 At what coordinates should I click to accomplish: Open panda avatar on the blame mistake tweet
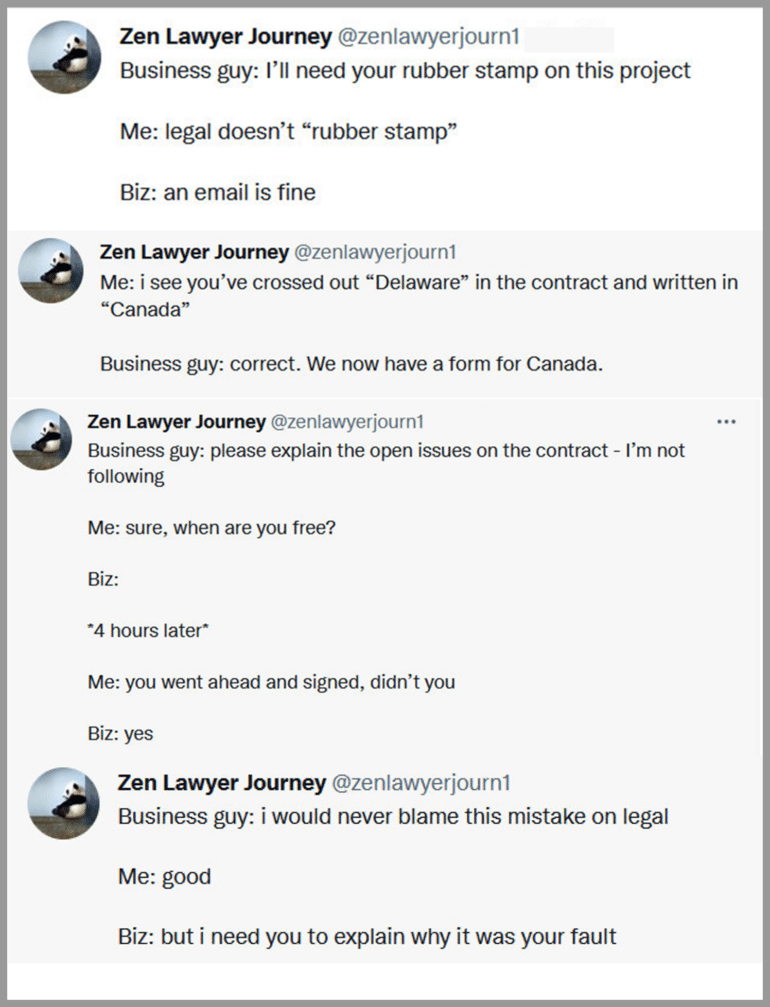[64, 803]
